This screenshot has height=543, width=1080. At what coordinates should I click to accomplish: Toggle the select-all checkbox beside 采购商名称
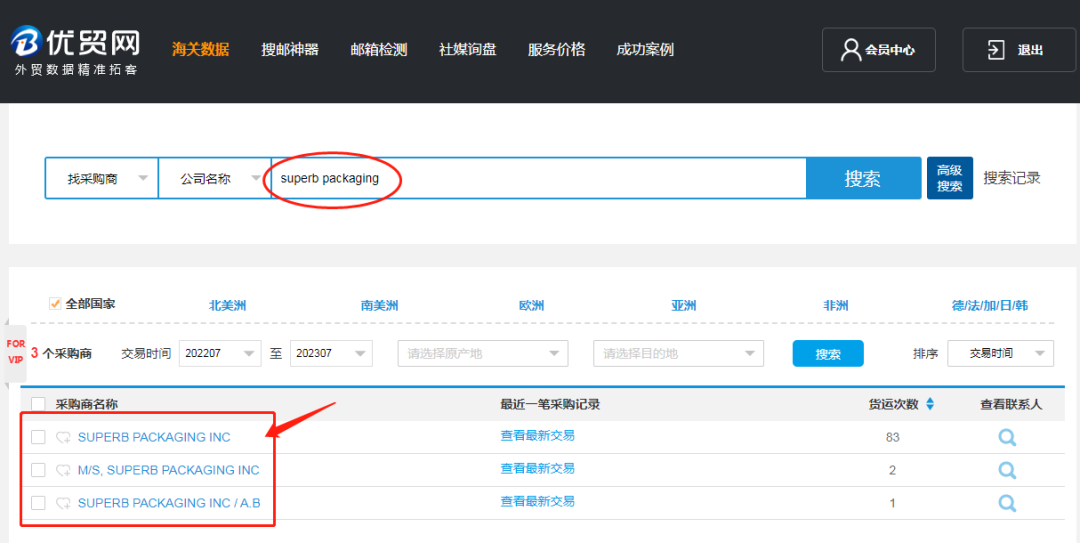pos(39,404)
